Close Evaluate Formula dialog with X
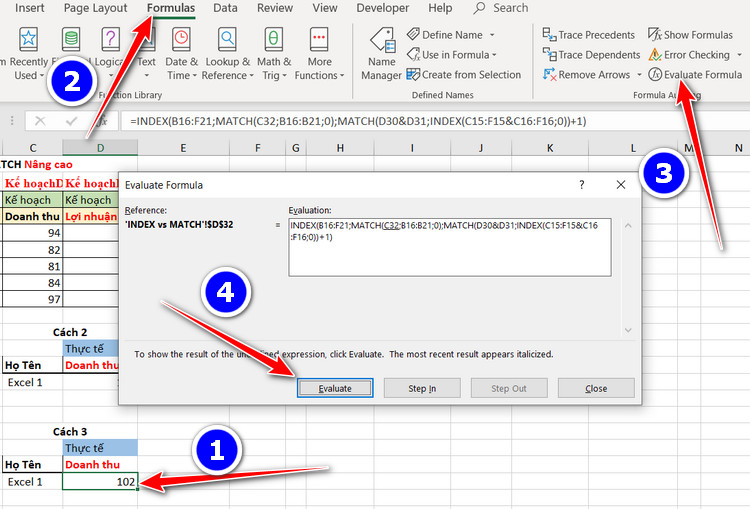 pos(621,185)
